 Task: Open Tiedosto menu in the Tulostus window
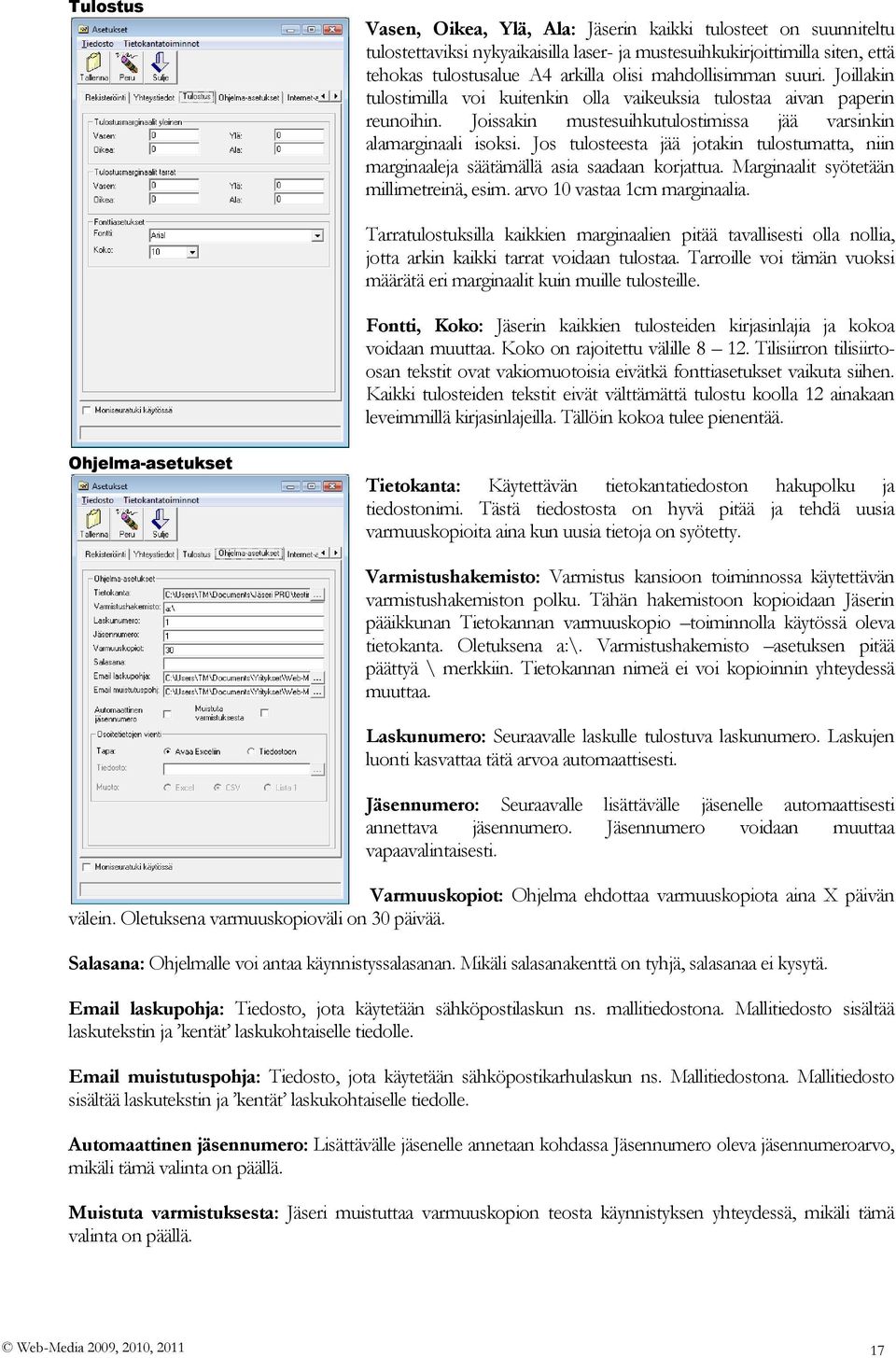[x=97, y=44]
